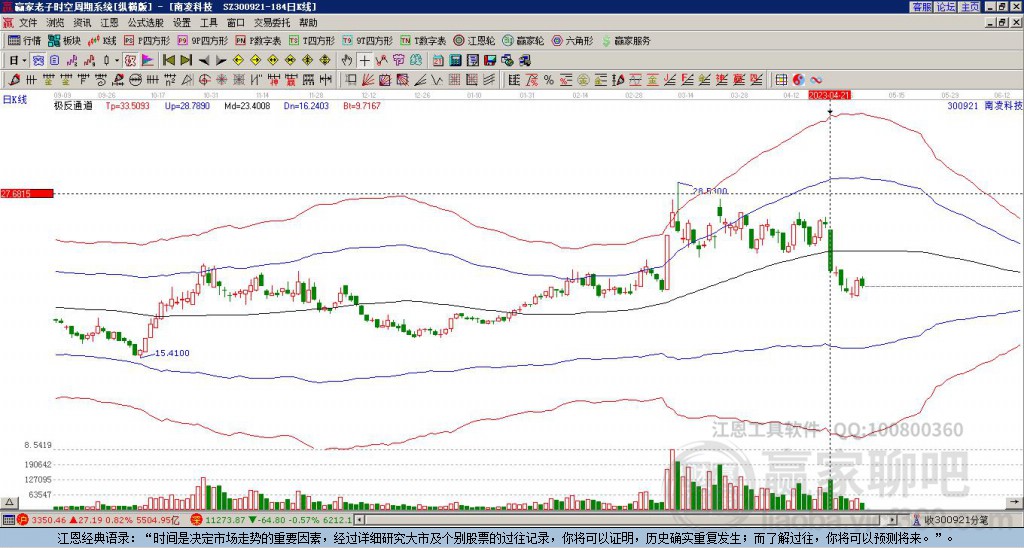Open the calculator icon in toolbar

[455, 61]
